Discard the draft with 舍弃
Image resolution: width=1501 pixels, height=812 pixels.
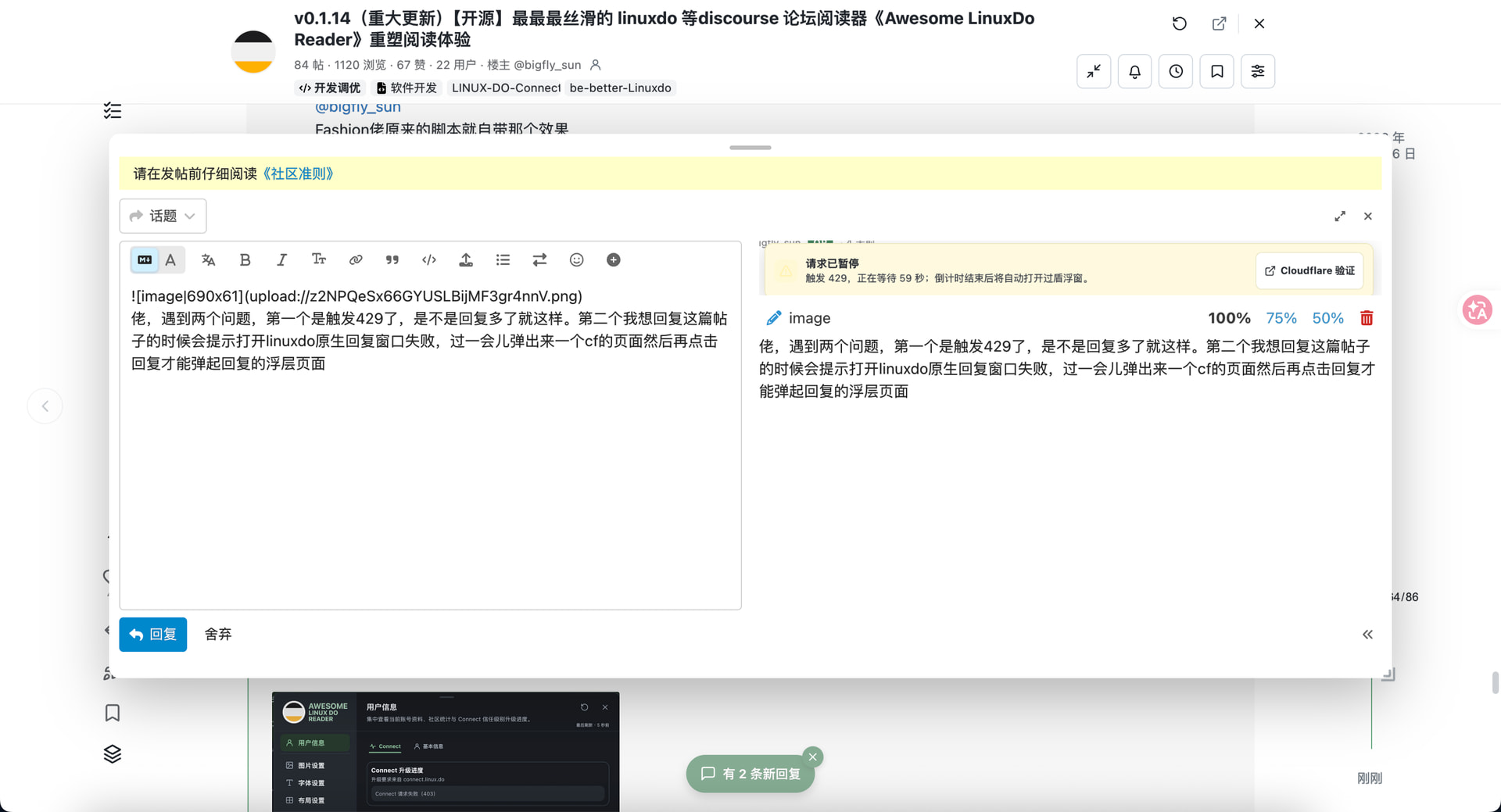(x=218, y=635)
